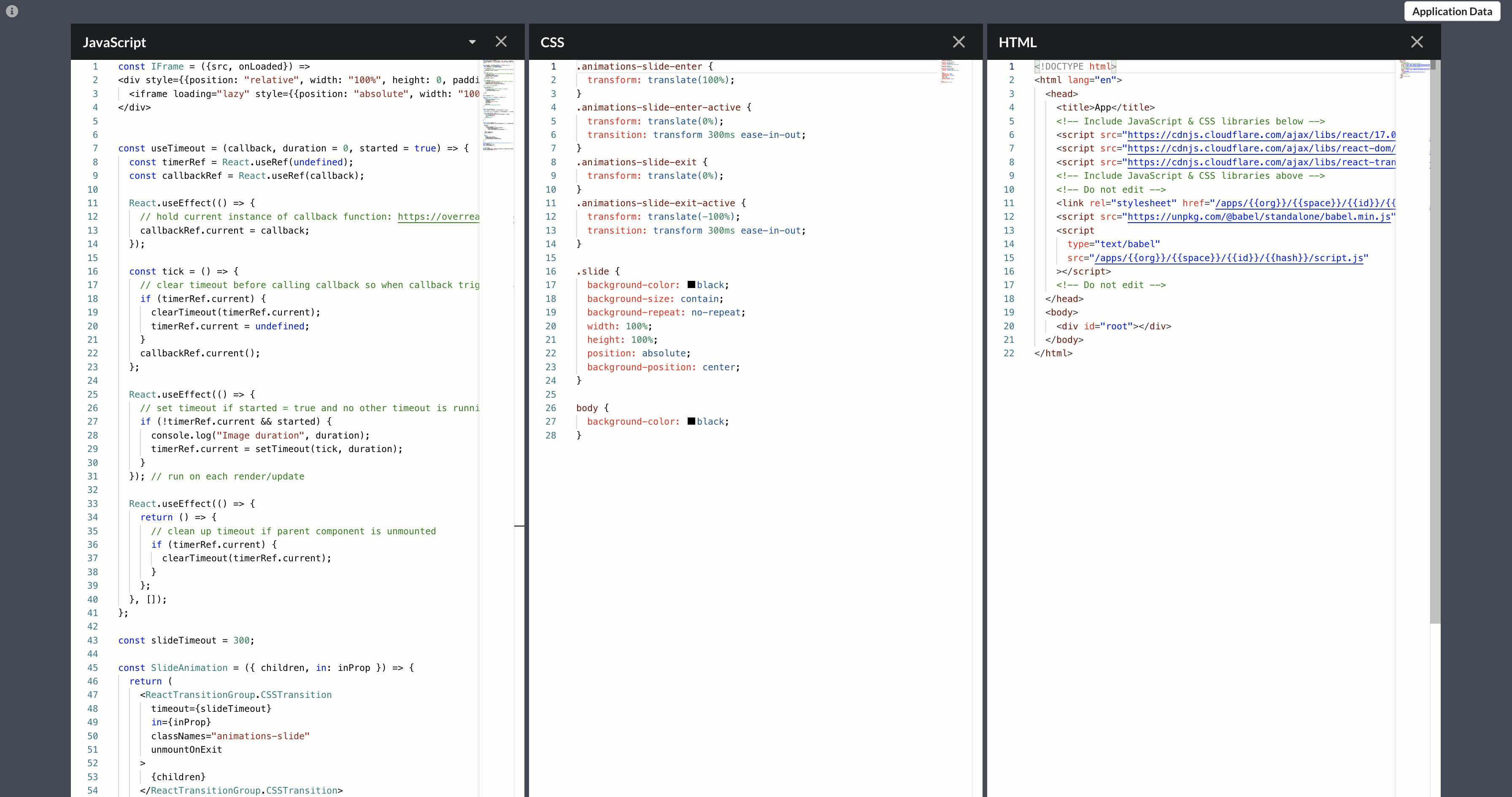The width and height of the screenshot is (1512, 797).
Task: Click the info icon in the top-left corner
Action: 12,11
